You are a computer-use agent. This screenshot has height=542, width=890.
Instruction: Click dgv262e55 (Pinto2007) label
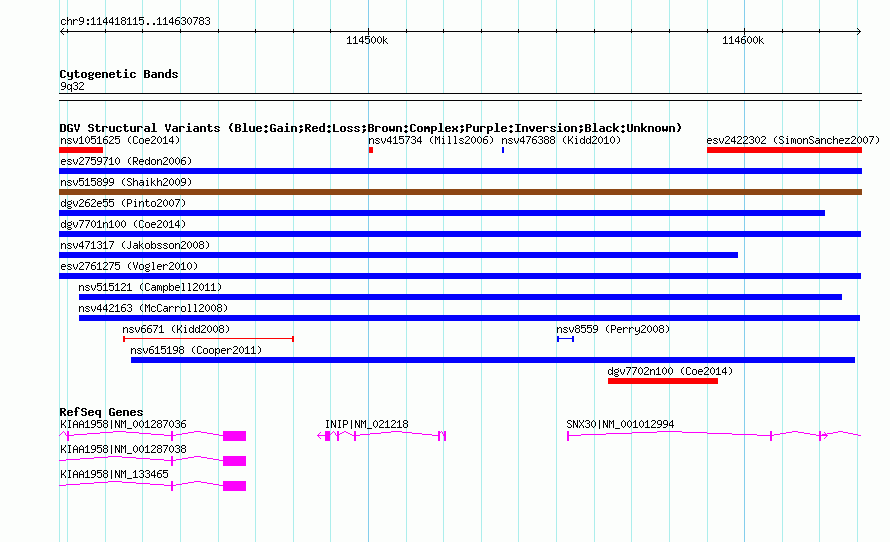[123, 203]
